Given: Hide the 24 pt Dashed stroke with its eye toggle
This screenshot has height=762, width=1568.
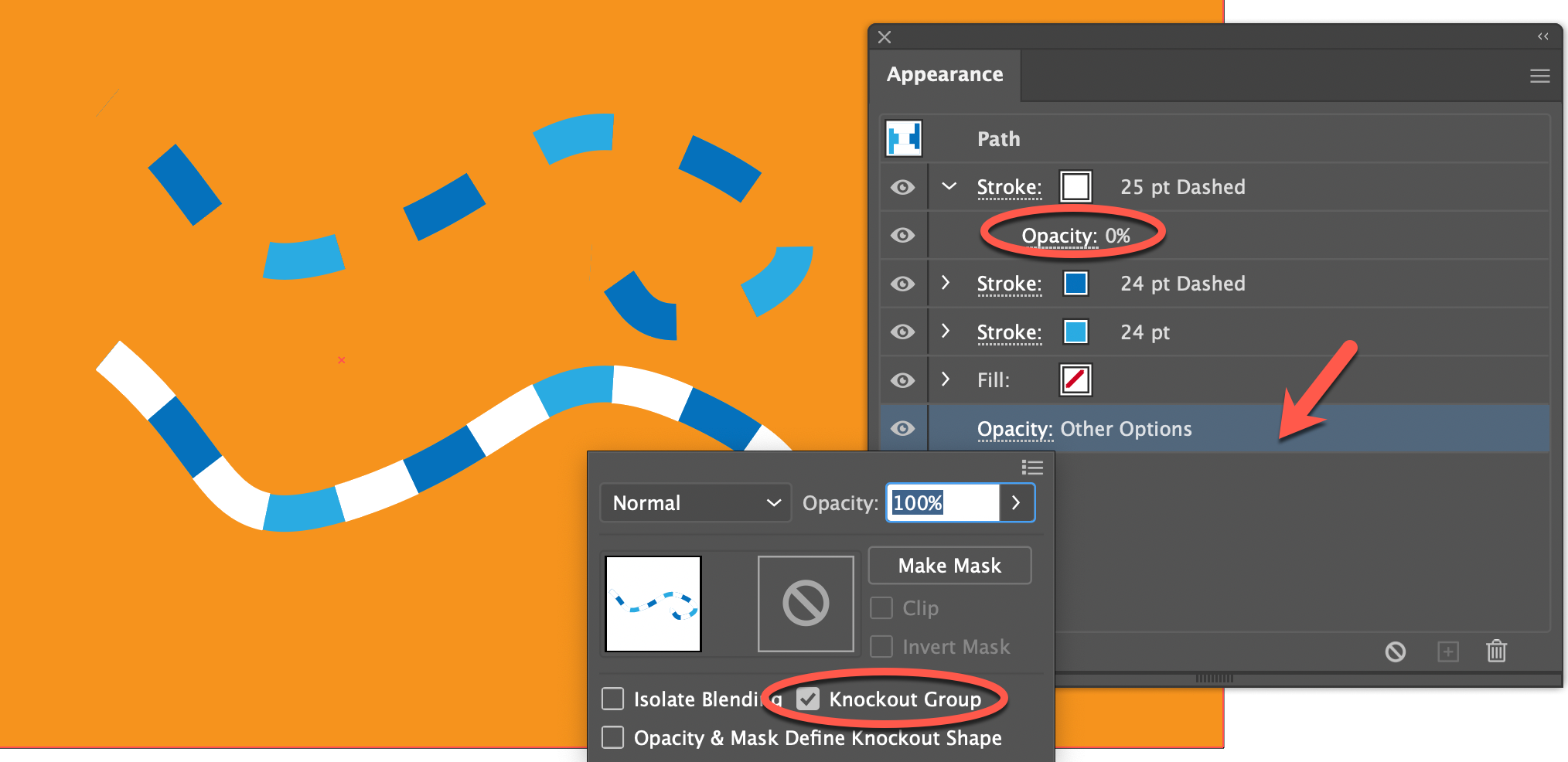Looking at the screenshot, I should 902,283.
